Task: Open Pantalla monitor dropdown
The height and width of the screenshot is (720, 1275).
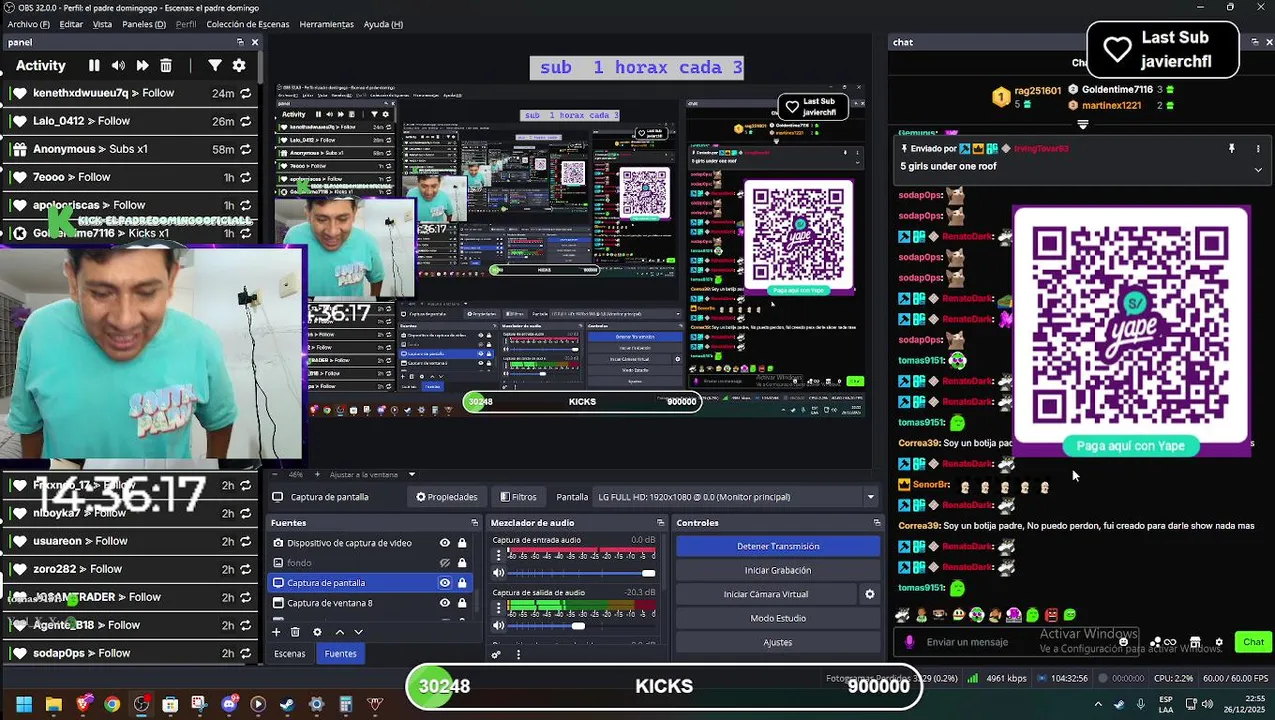Action: pyautogui.click(x=736, y=497)
